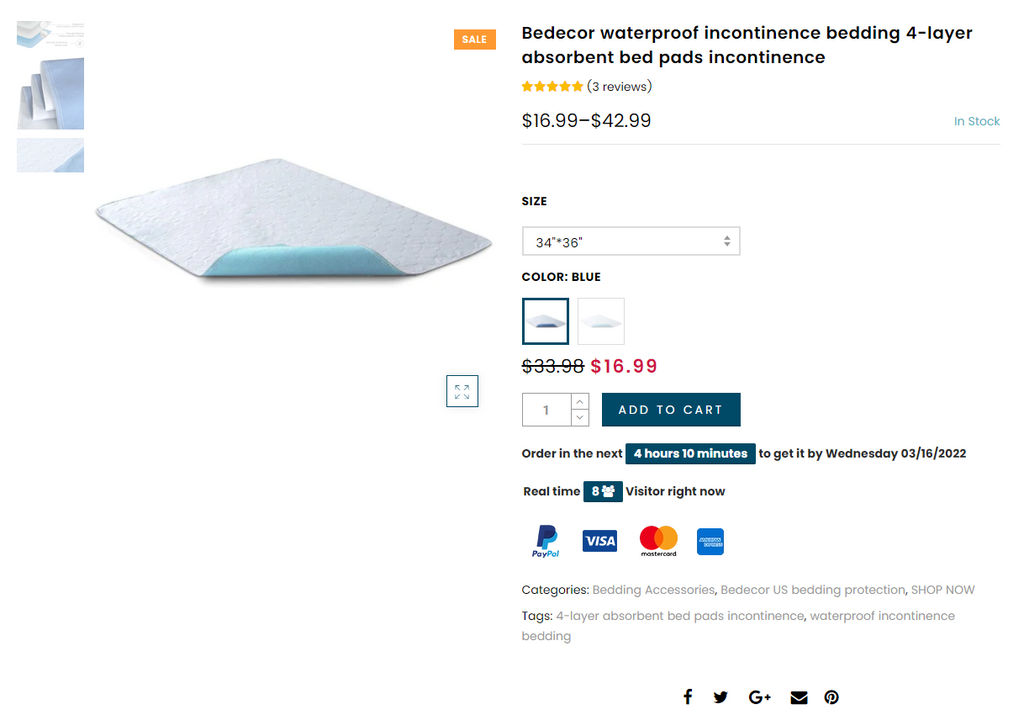Click the Visa payment icon
Screen dimensions: 1024x715
point(600,541)
